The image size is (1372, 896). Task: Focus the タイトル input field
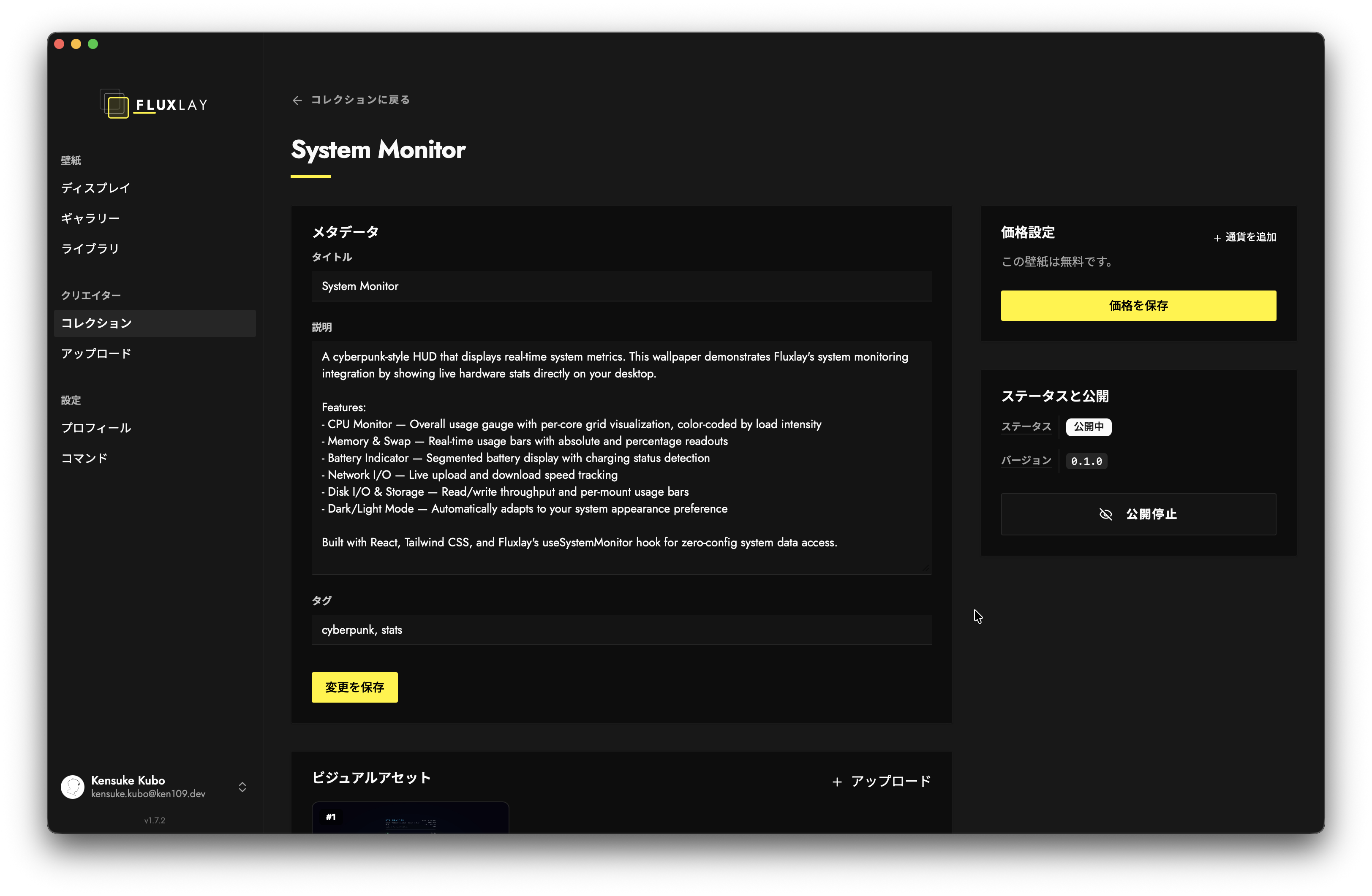[x=621, y=286]
